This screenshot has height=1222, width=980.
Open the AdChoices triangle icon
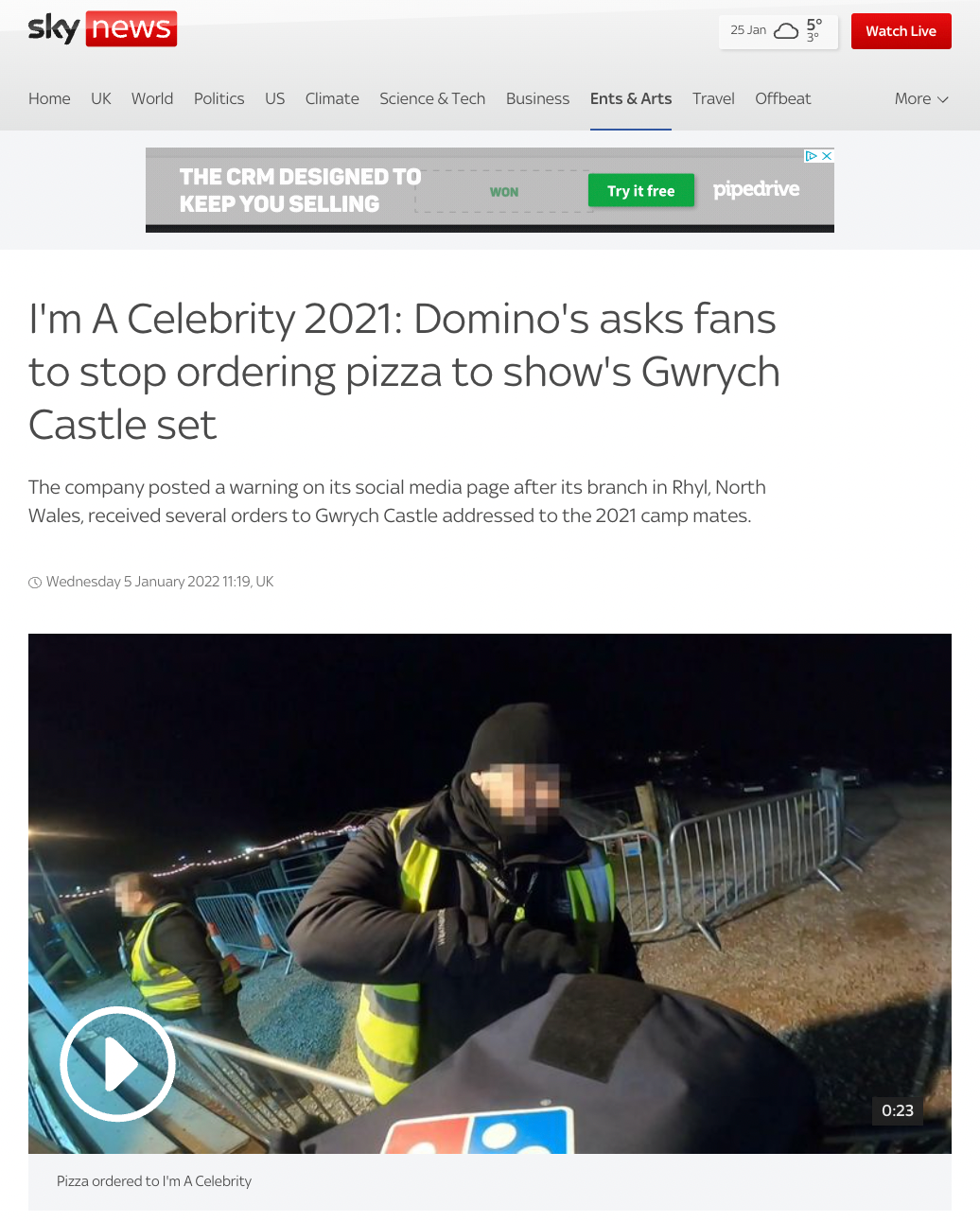tap(811, 156)
